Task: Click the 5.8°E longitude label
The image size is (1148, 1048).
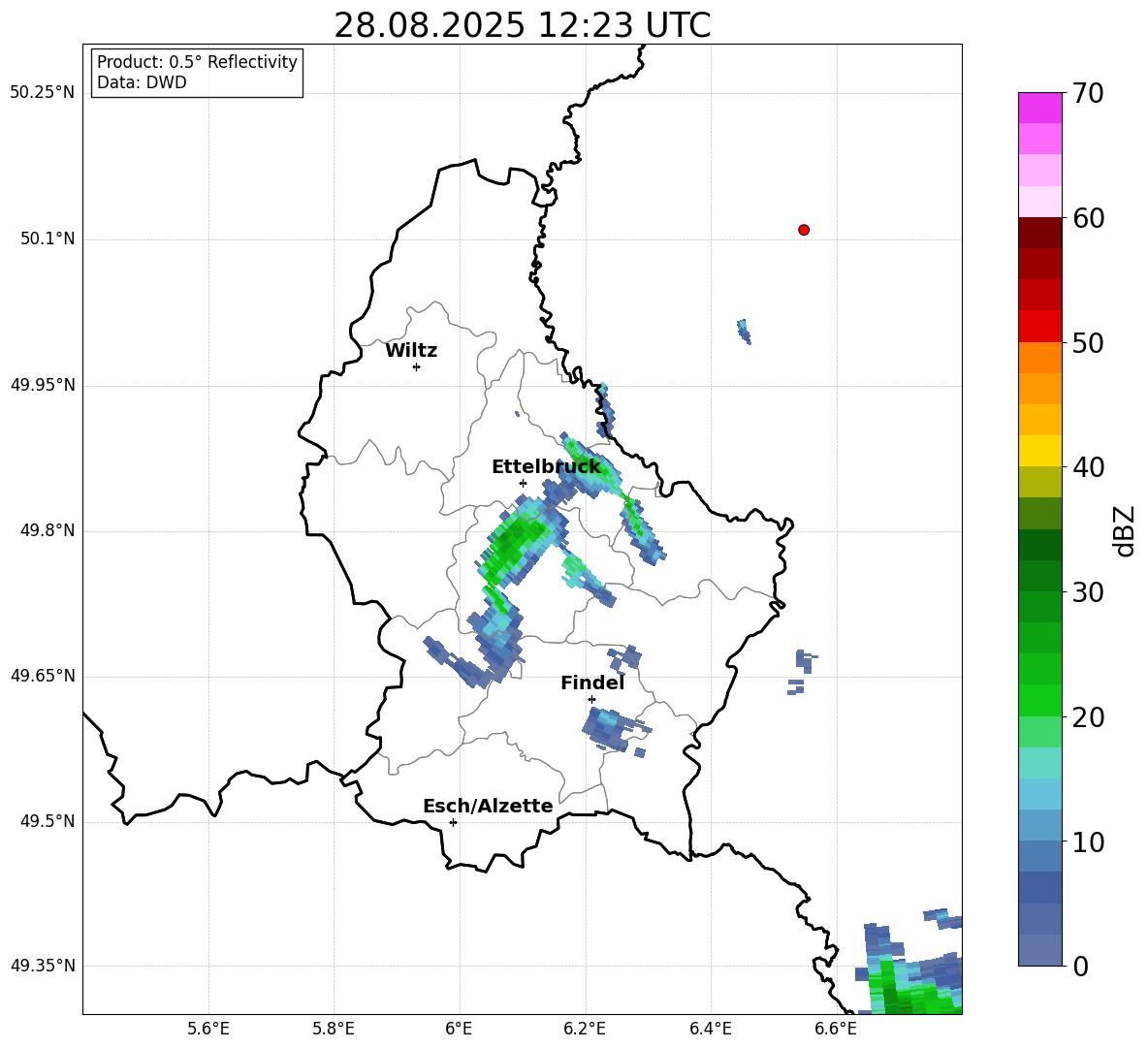Action: [334, 1029]
